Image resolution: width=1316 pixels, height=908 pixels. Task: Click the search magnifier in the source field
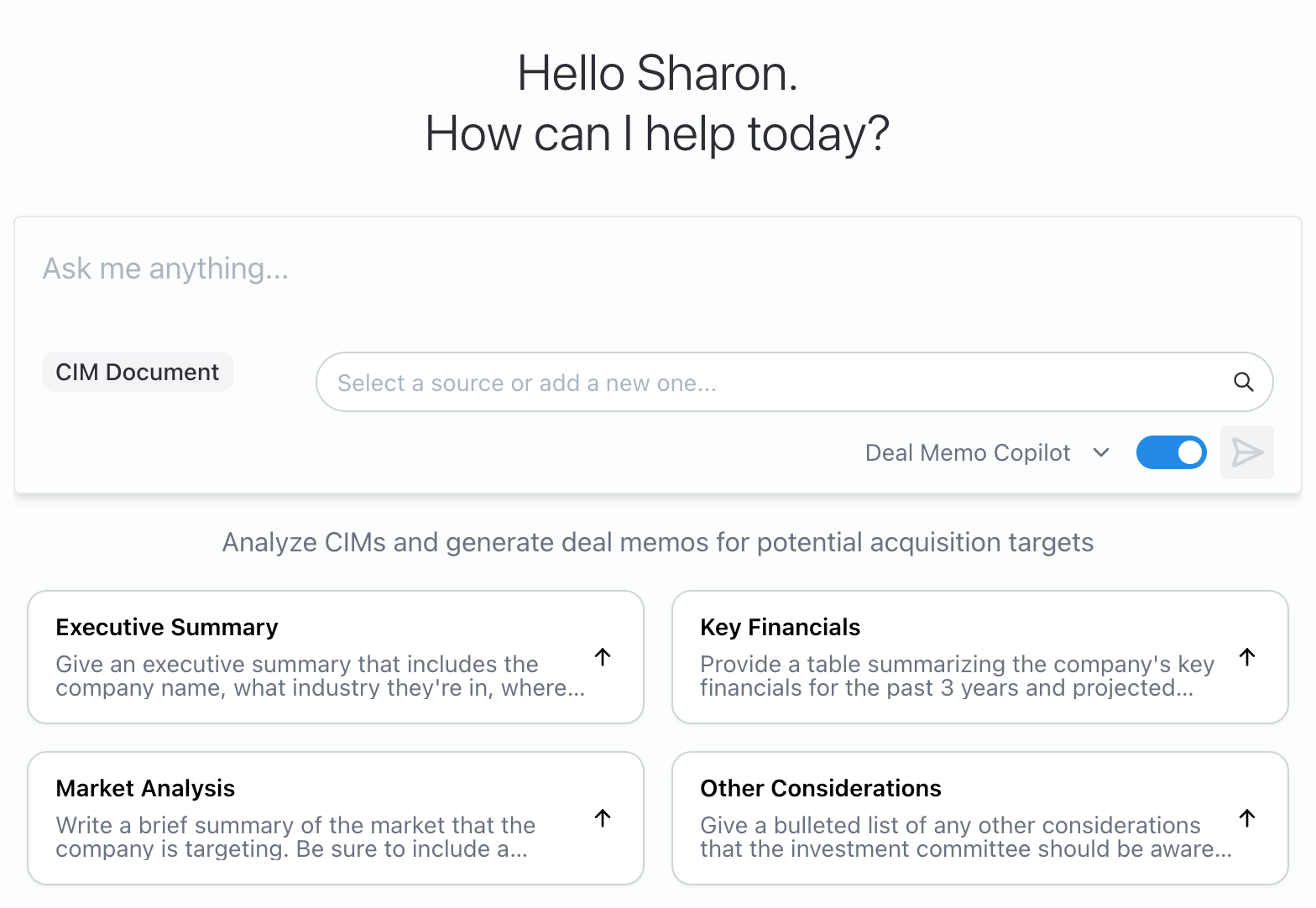[1244, 382]
